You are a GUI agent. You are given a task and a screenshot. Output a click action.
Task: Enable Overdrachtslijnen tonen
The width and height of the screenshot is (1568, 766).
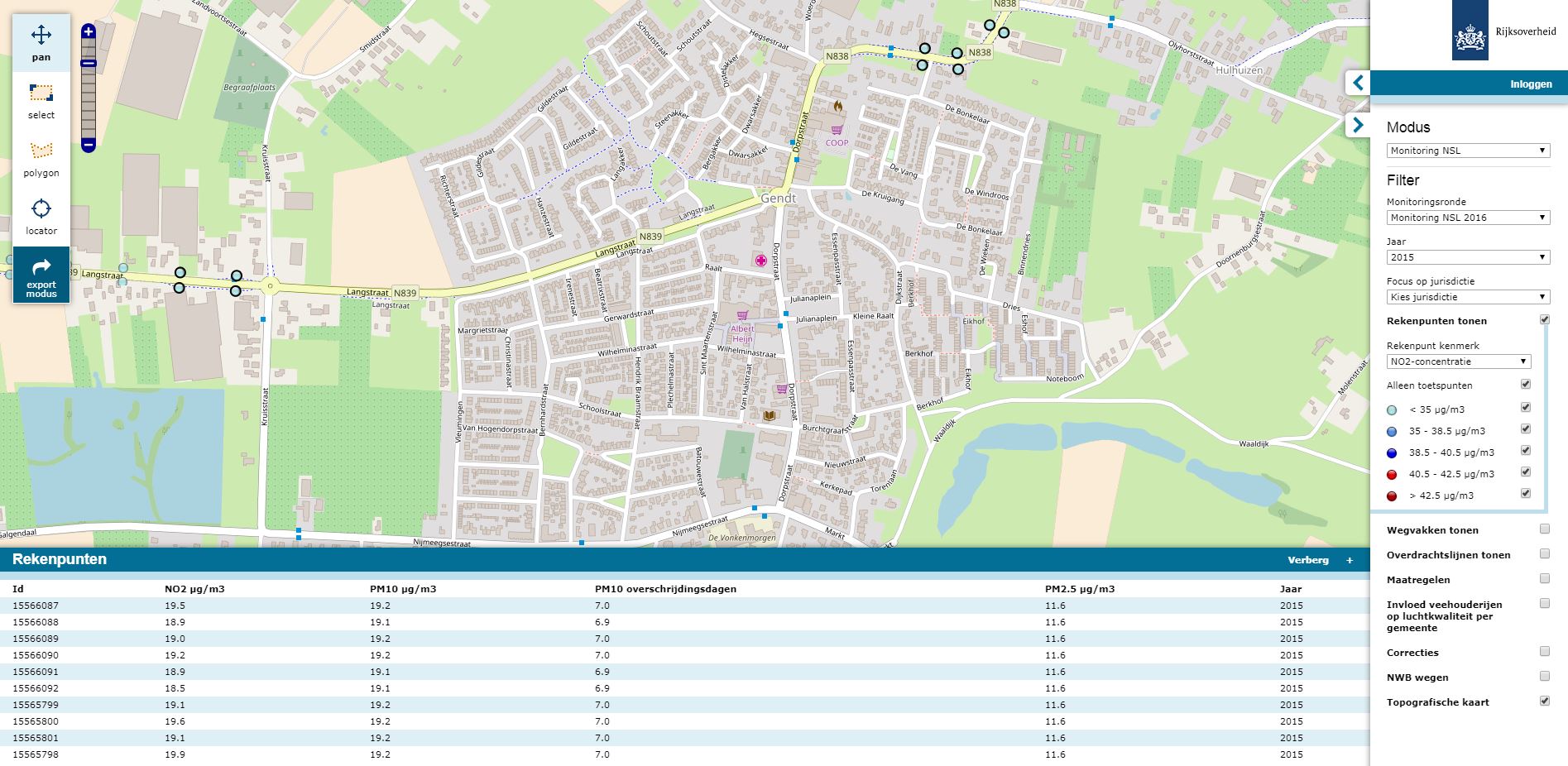pos(1544,553)
